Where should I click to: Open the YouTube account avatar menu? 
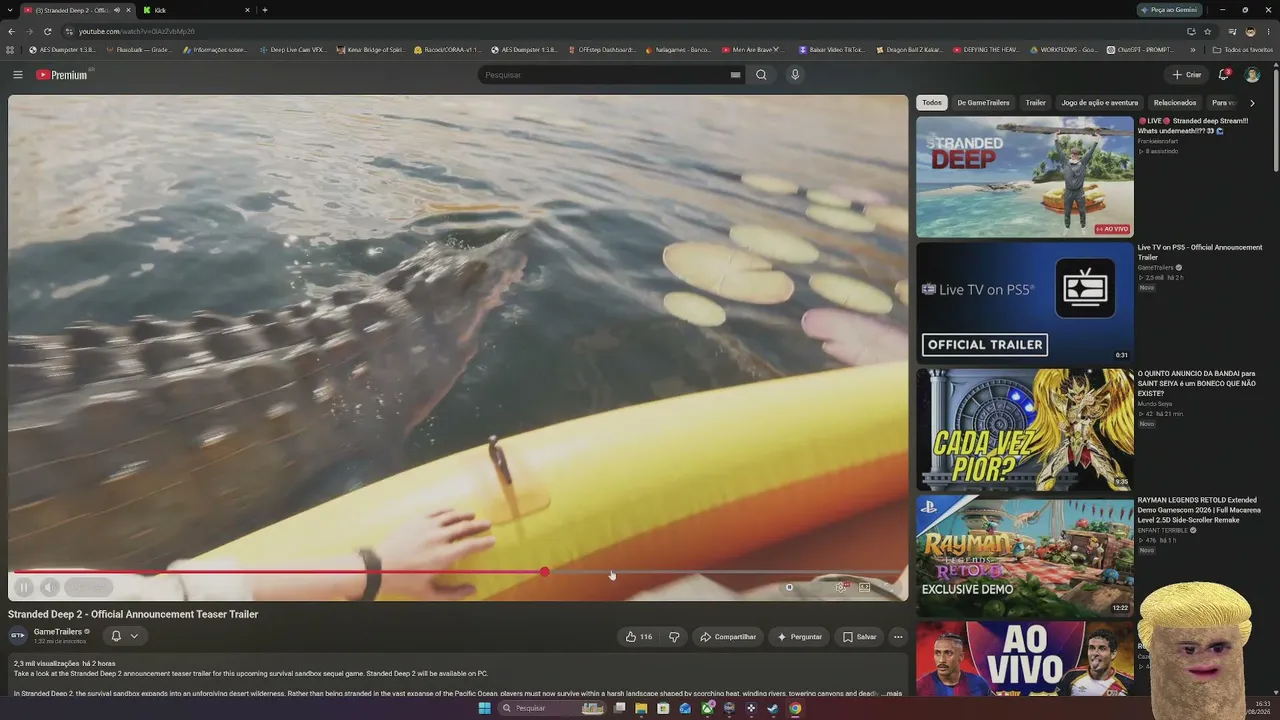pos(1252,75)
